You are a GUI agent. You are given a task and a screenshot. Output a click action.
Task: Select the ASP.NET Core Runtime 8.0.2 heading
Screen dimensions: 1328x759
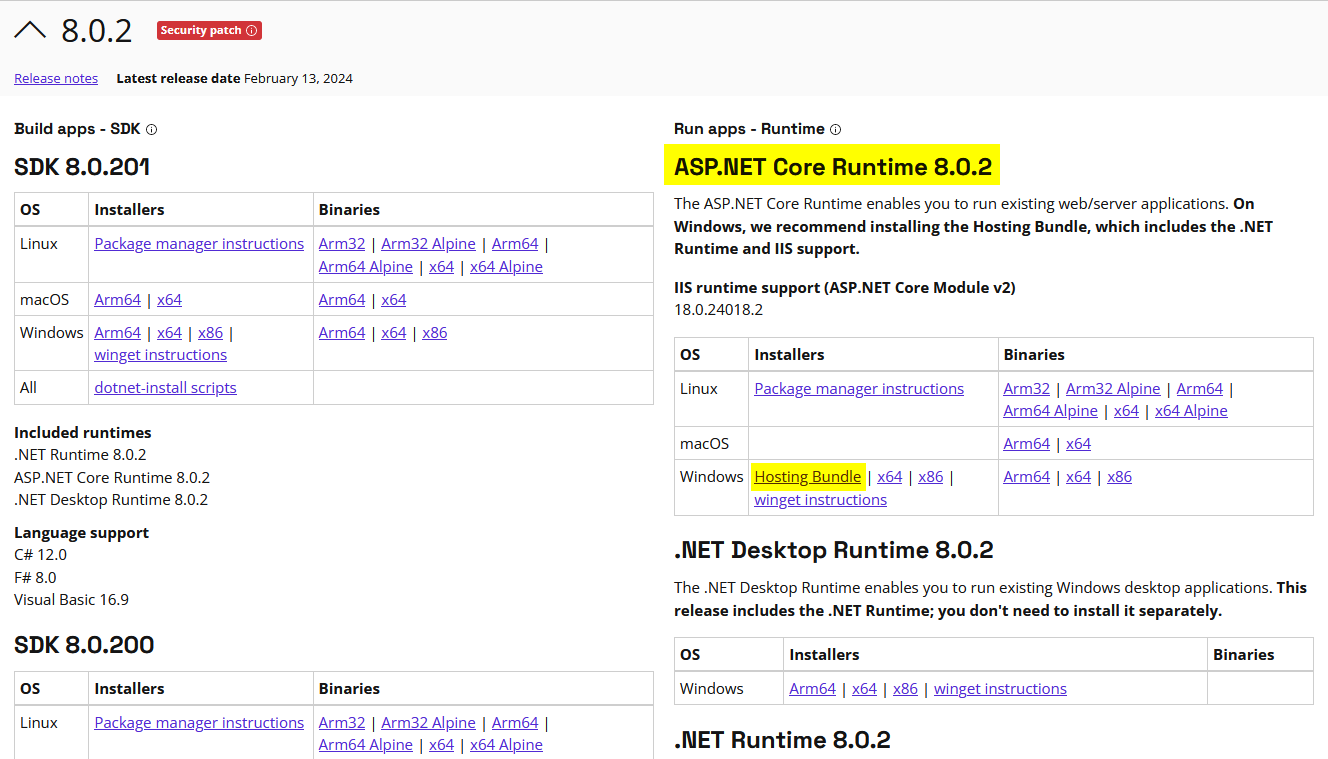pos(833,166)
